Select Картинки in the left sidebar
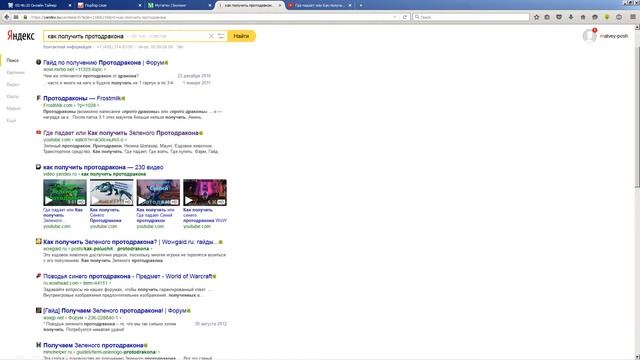This screenshot has height=360, width=640. tap(16, 72)
